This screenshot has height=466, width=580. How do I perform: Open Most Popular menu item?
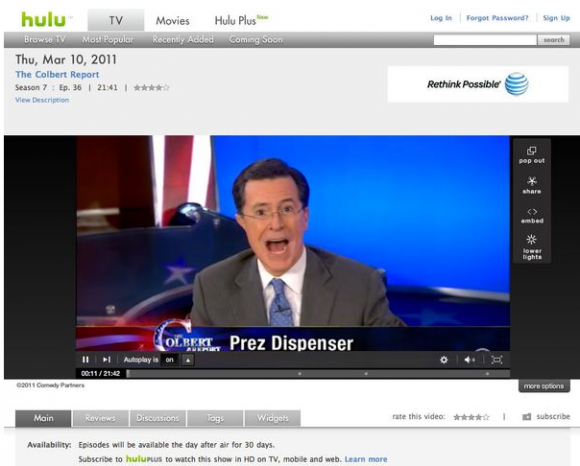tap(108, 39)
